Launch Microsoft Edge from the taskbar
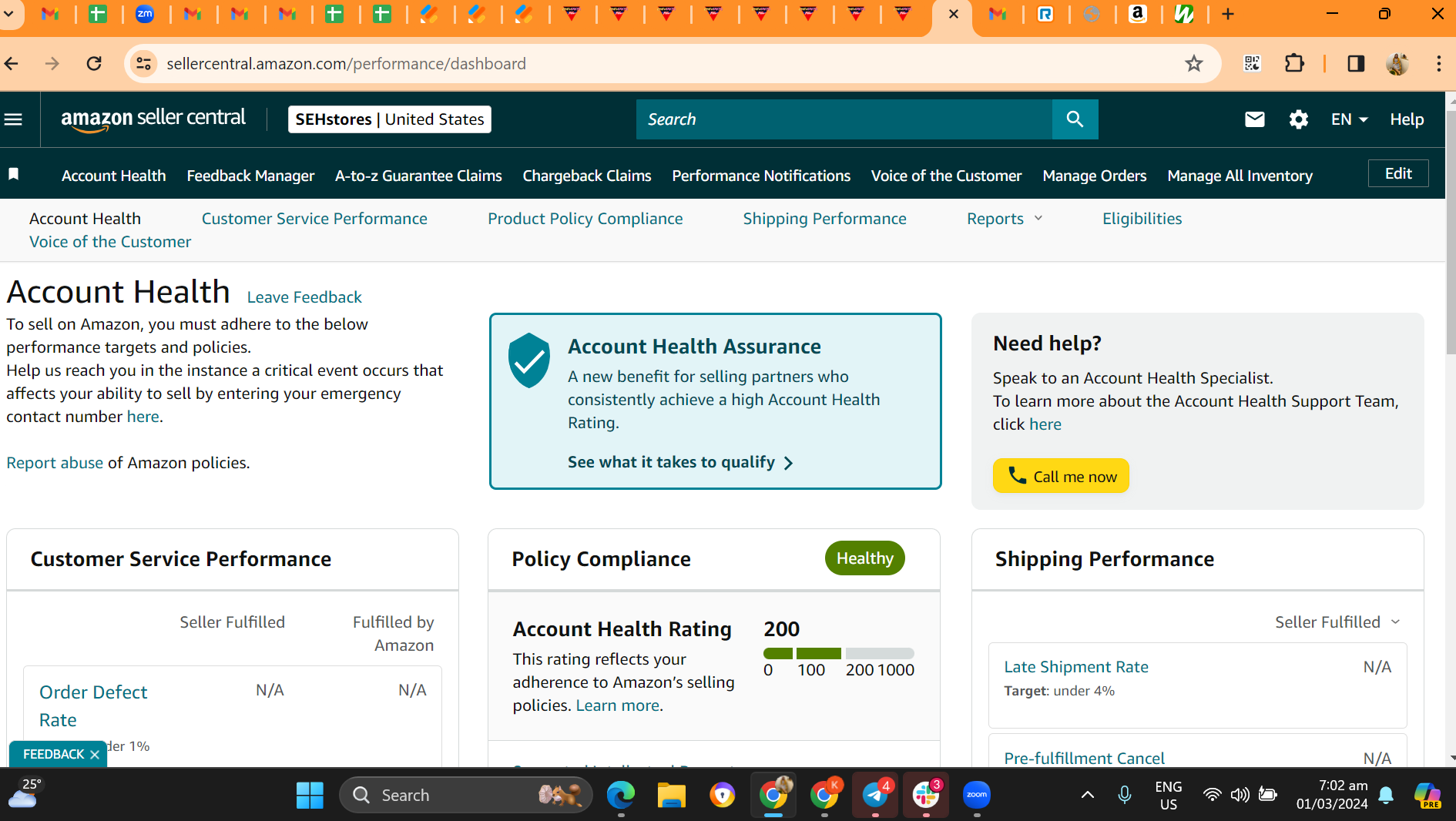This screenshot has width=1456, height=821. 620,795
